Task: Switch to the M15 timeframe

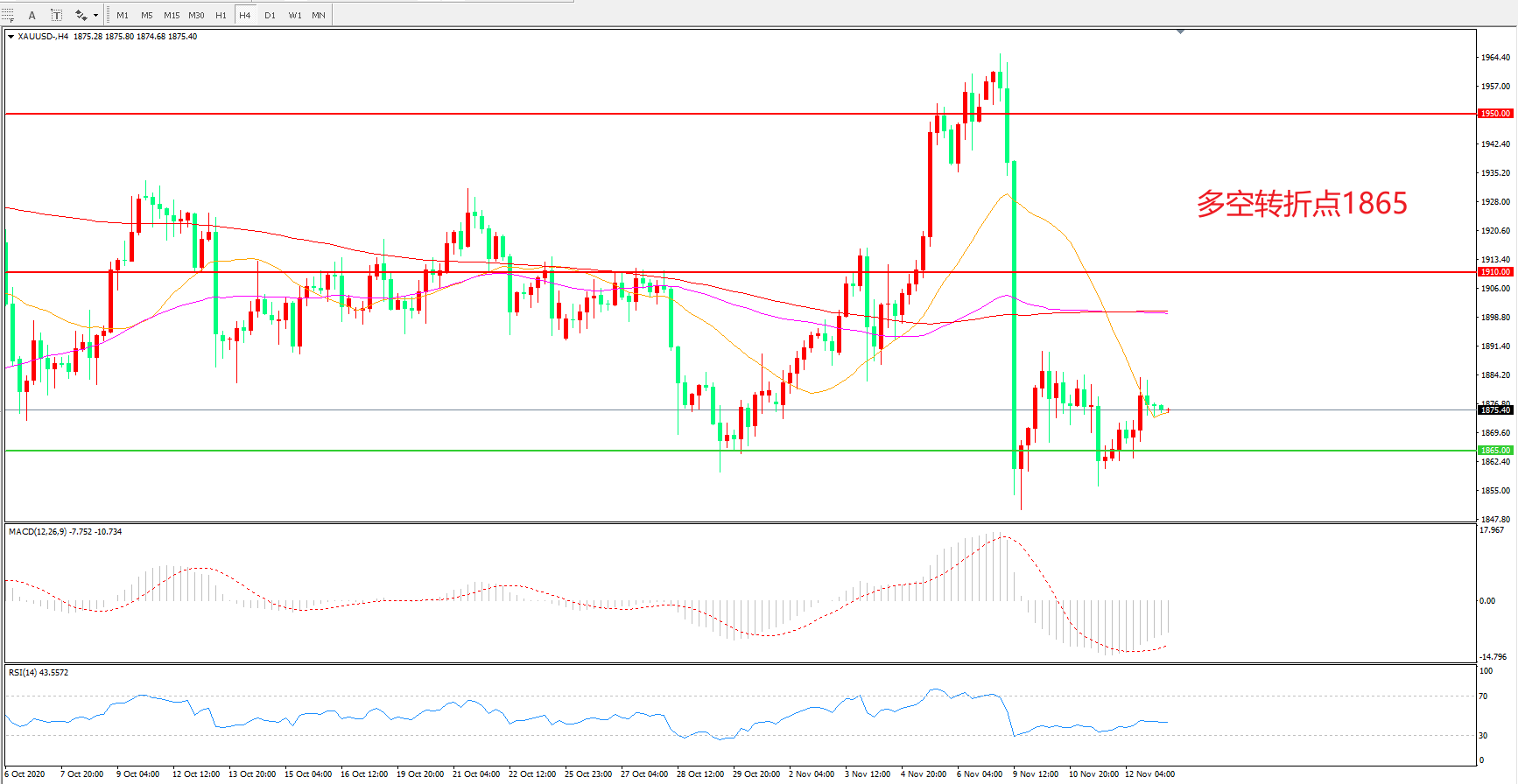Action: (172, 15)
